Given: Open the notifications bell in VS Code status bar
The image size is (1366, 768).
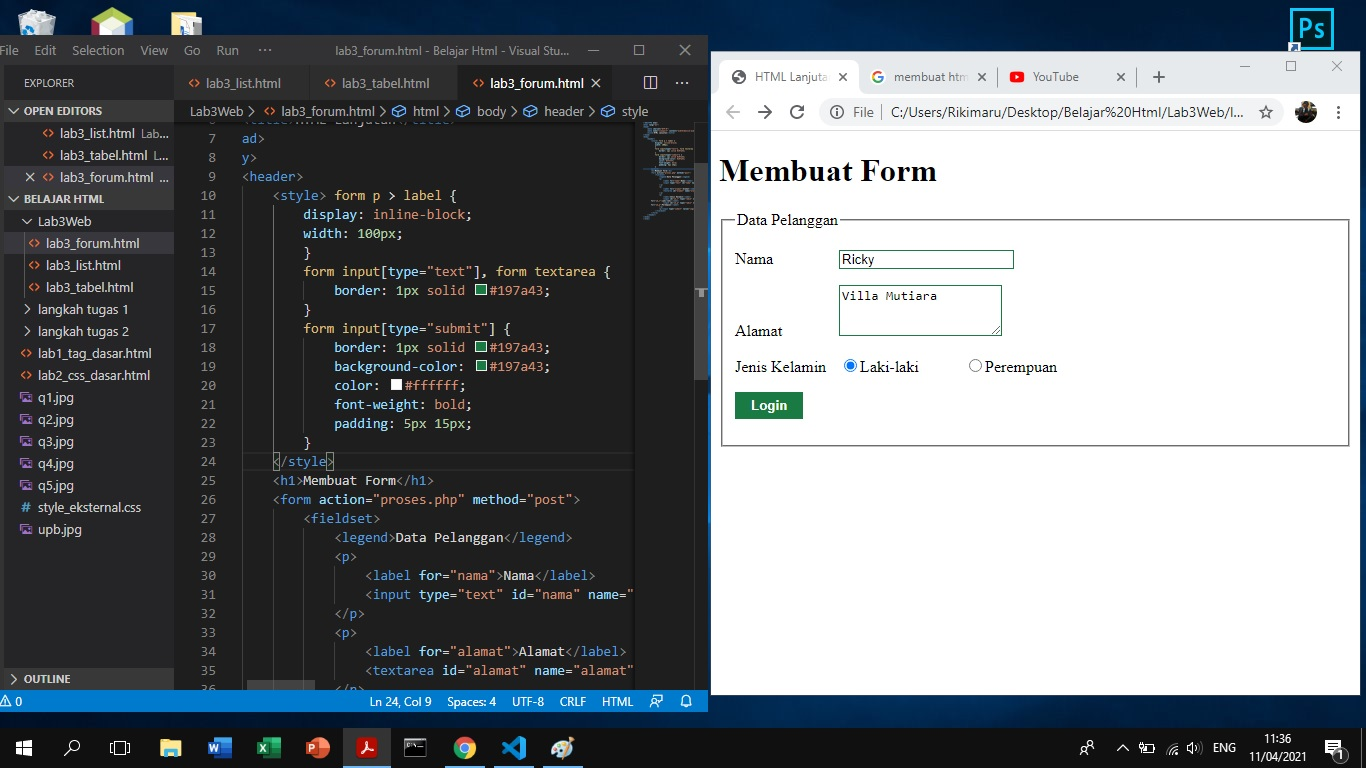Looking at the screenshot, I should [686, 701].
